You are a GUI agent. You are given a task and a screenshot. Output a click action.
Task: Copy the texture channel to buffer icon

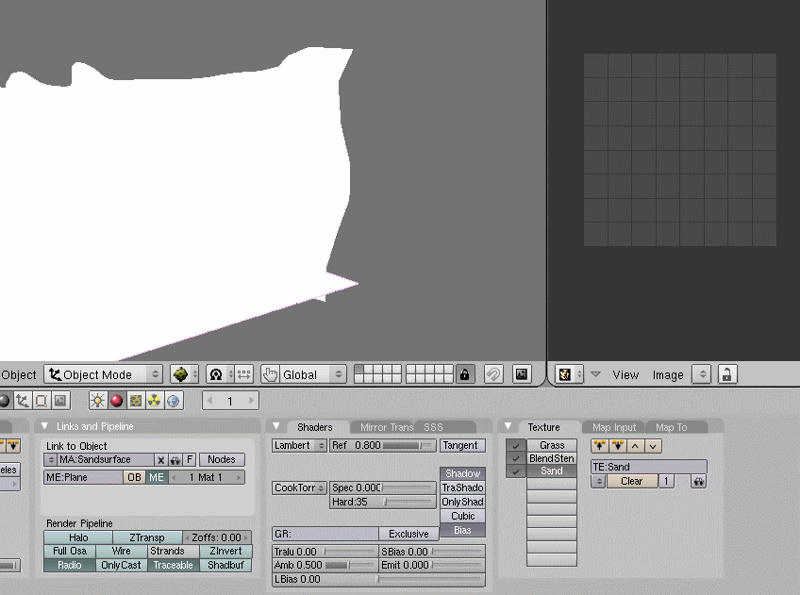(599, 446)
